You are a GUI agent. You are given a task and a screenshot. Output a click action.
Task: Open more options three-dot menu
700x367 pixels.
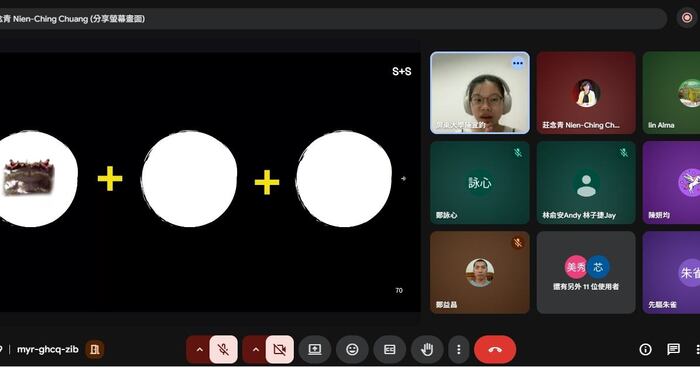[x=458, y=349]
